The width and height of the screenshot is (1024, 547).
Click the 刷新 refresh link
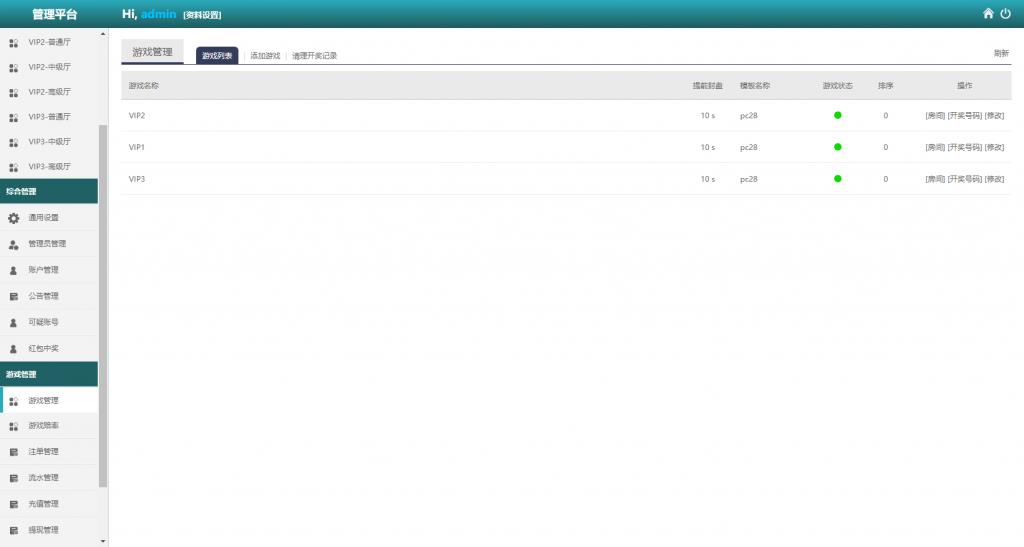1001,54
